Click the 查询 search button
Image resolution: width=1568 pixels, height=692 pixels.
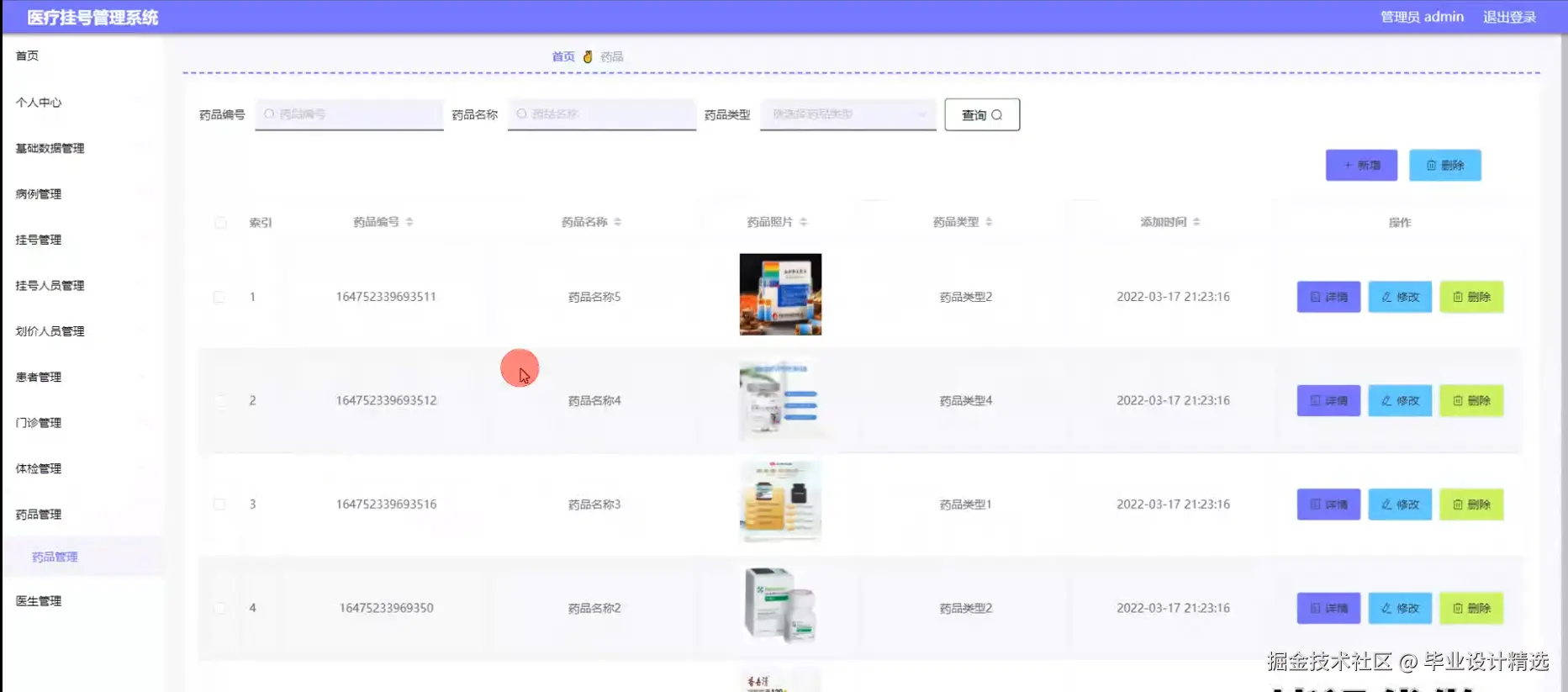[982, 115]
